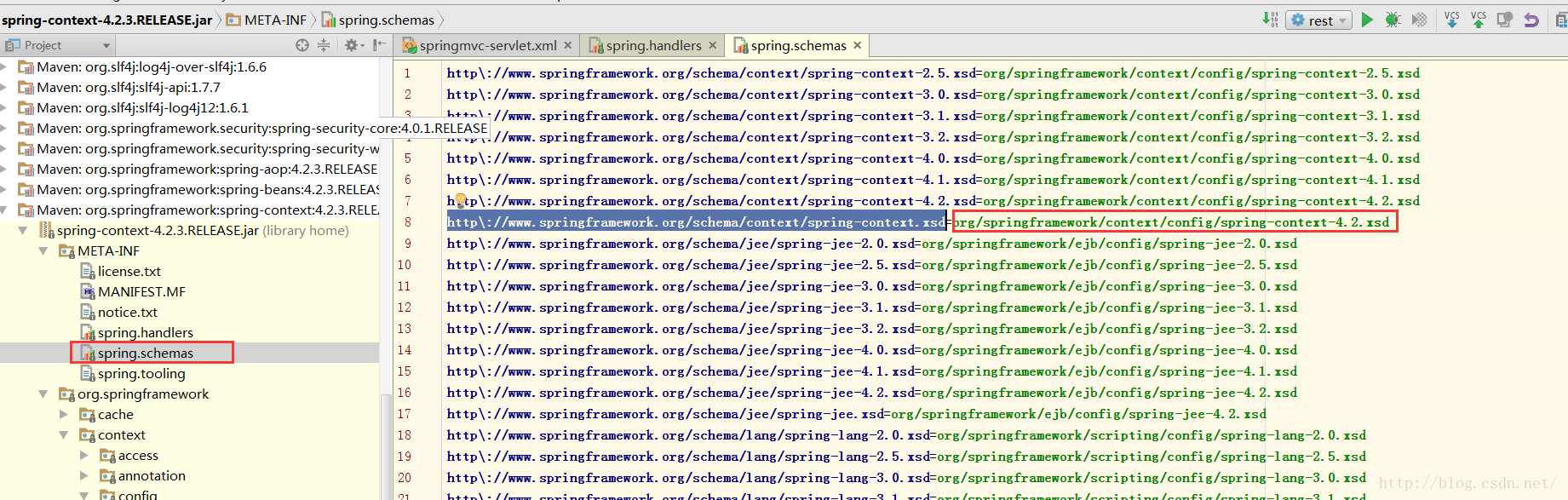1568x500 pixels.
Task: Revert changes with purple undo arrow
Action: click(x=1531, y=20)
